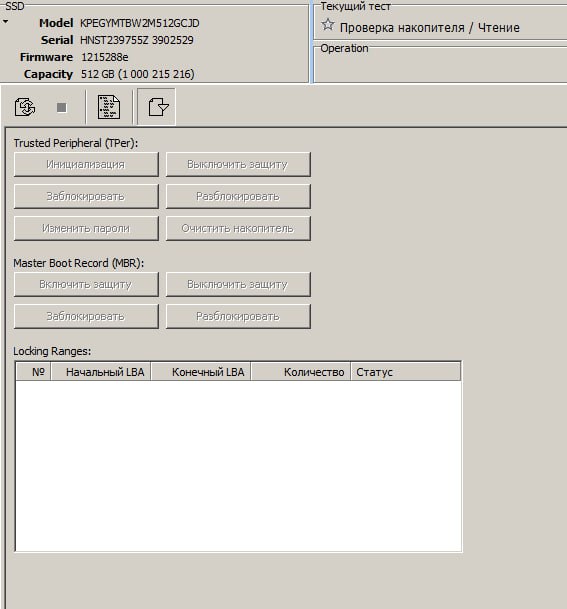567x609 pixels.
Task: Click the refresh/reload drive toolbar icon
Action: 25,107
